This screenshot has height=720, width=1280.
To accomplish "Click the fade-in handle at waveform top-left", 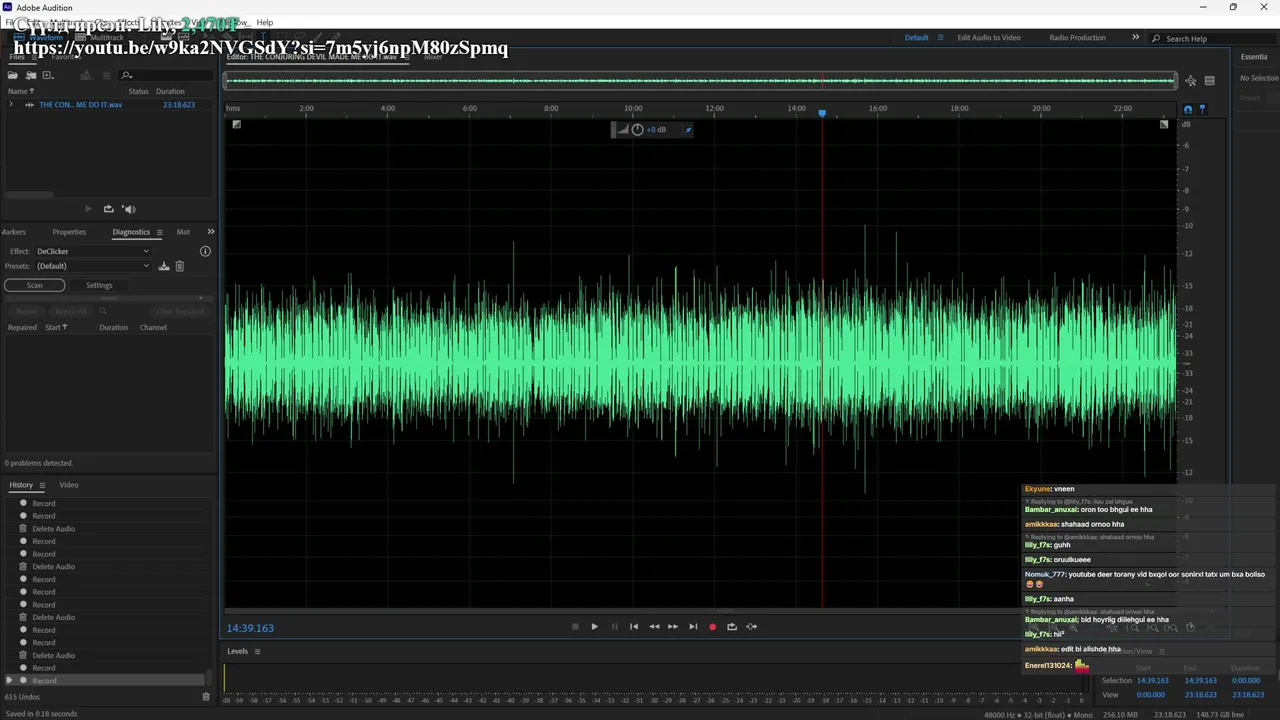I will tap(236, 124).
